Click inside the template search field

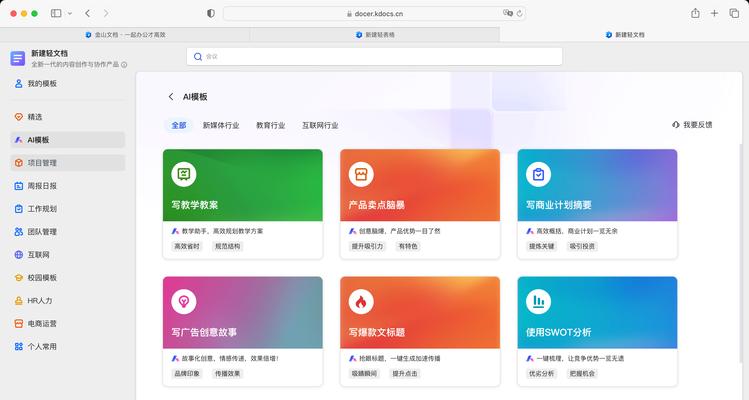click(x=374, y=56)
